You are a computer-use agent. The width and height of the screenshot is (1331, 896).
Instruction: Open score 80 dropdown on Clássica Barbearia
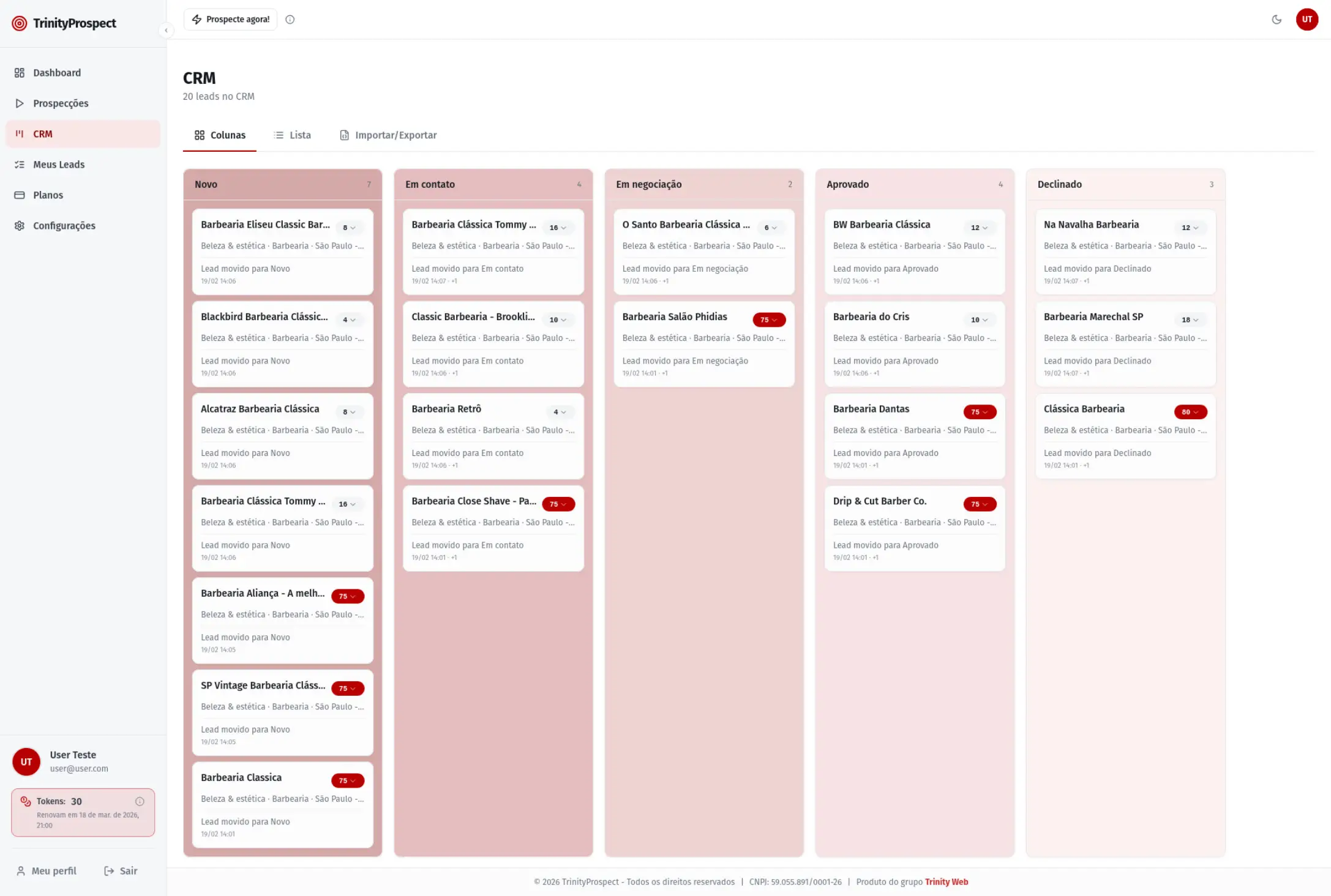[1190, 412]
